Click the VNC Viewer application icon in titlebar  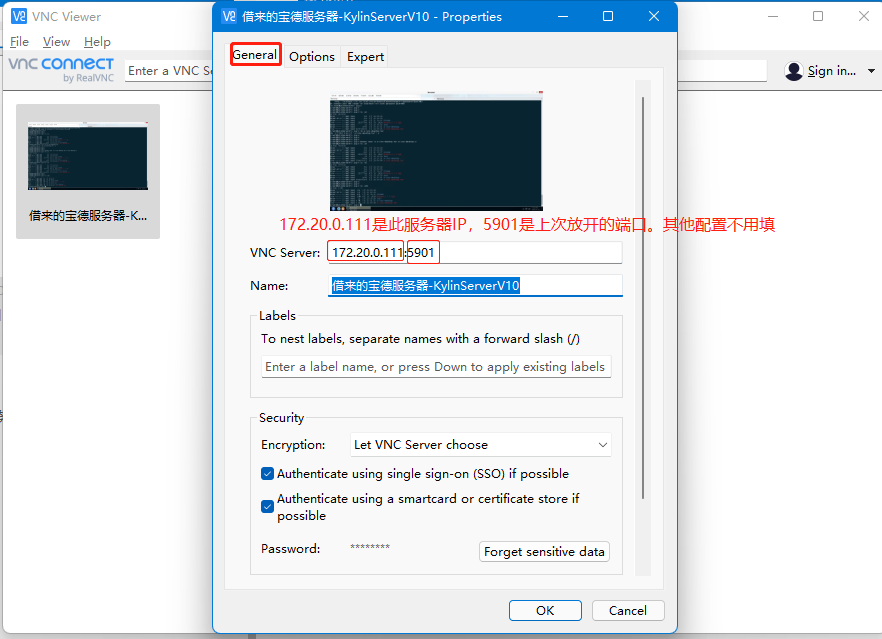[21, 16]
